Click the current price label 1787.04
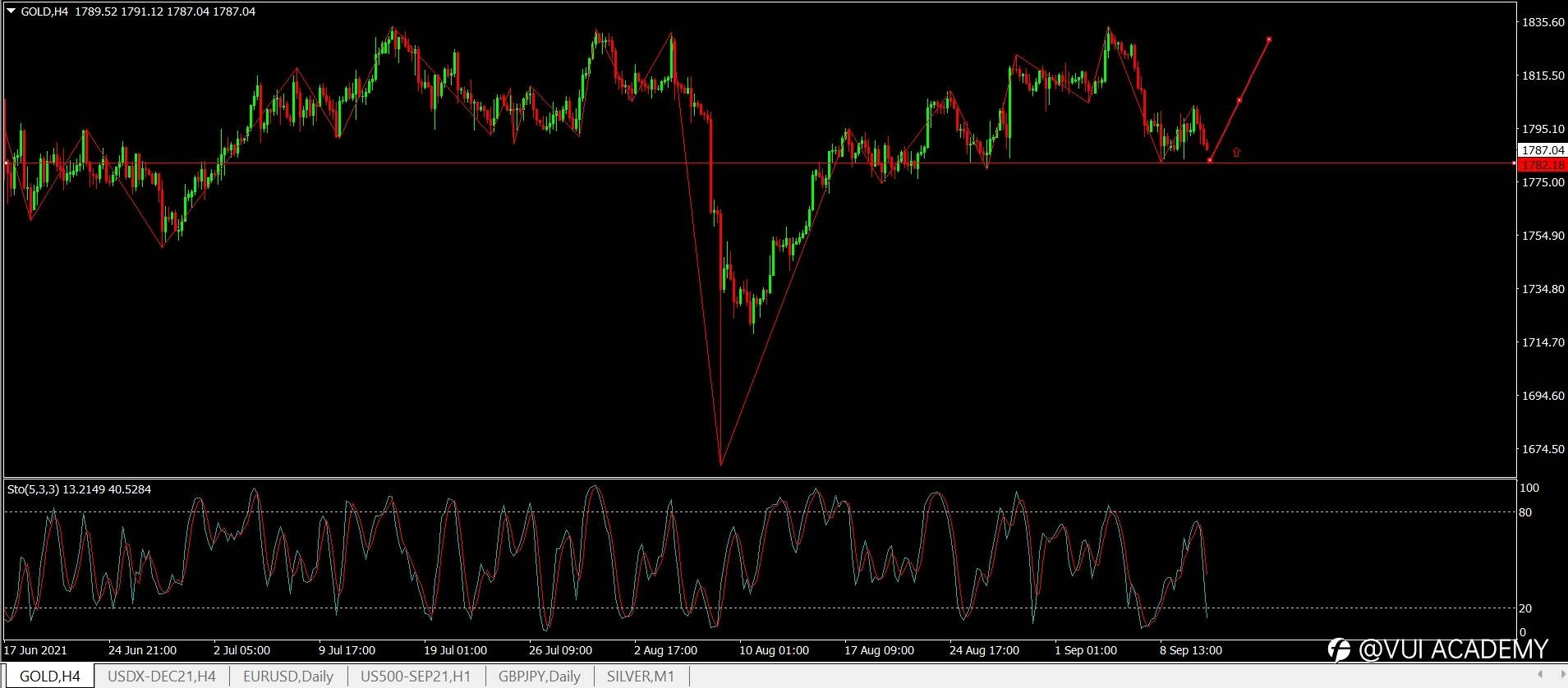The width and height of the screenshot is (1568, 688). pos(1543,150)
